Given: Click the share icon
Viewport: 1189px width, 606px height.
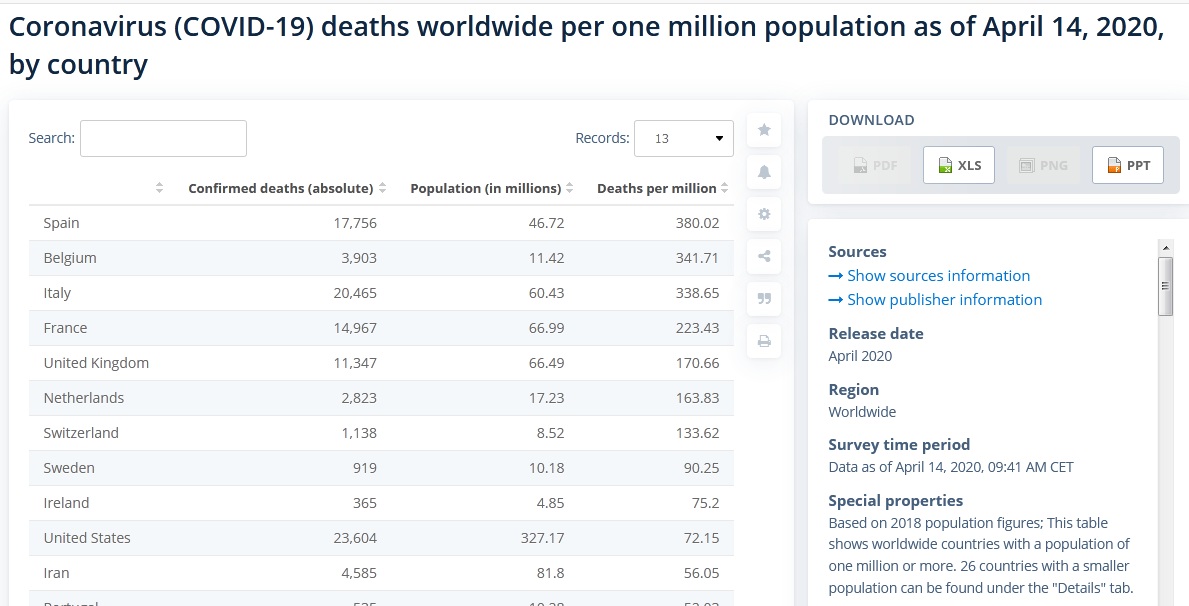Looking at the screenshot, I should [764, 256].
